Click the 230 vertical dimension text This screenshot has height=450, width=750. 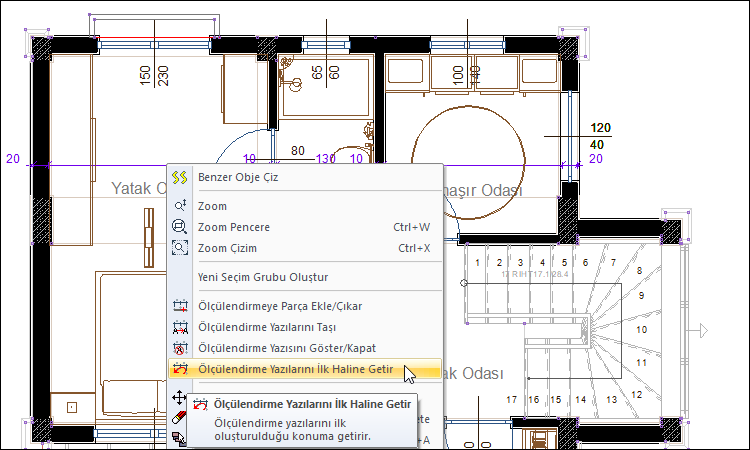coord(163,75)
